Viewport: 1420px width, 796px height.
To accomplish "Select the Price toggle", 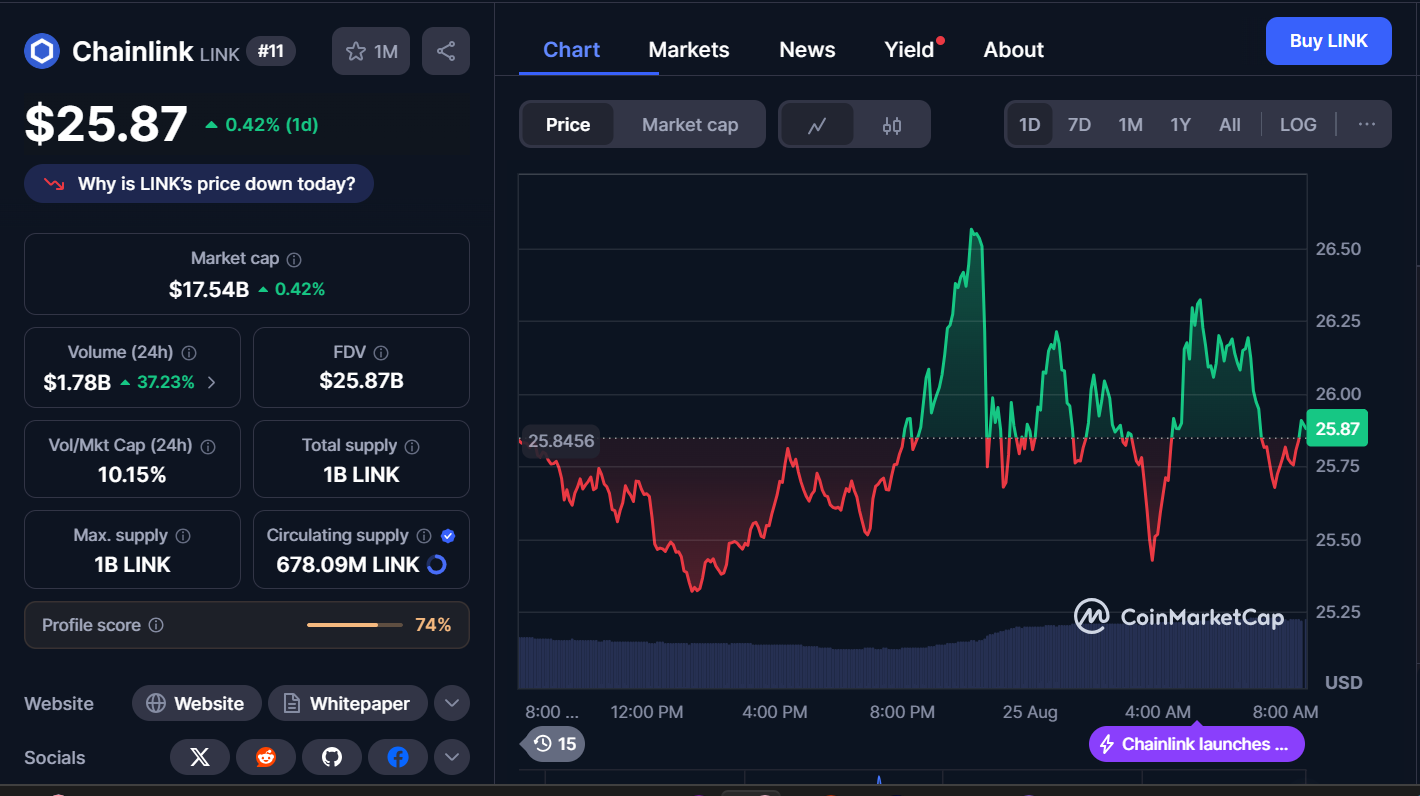I will click(x=568, y=125).
